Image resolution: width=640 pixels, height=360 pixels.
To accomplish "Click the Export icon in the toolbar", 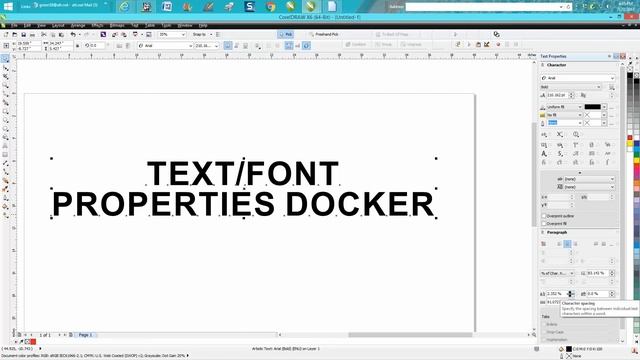I will (x=124, y=35).
